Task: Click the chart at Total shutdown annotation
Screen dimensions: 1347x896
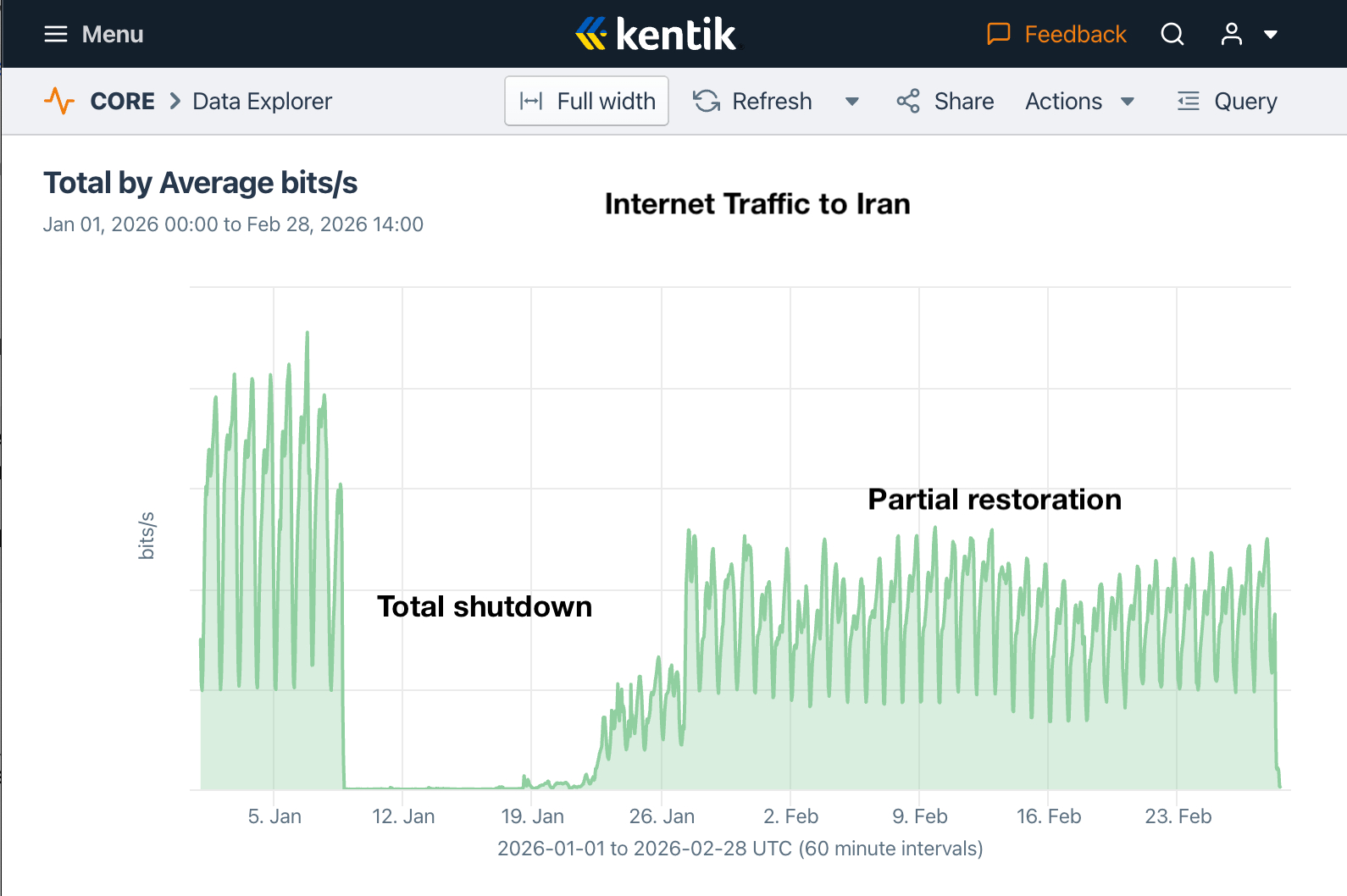Action: 485,606
